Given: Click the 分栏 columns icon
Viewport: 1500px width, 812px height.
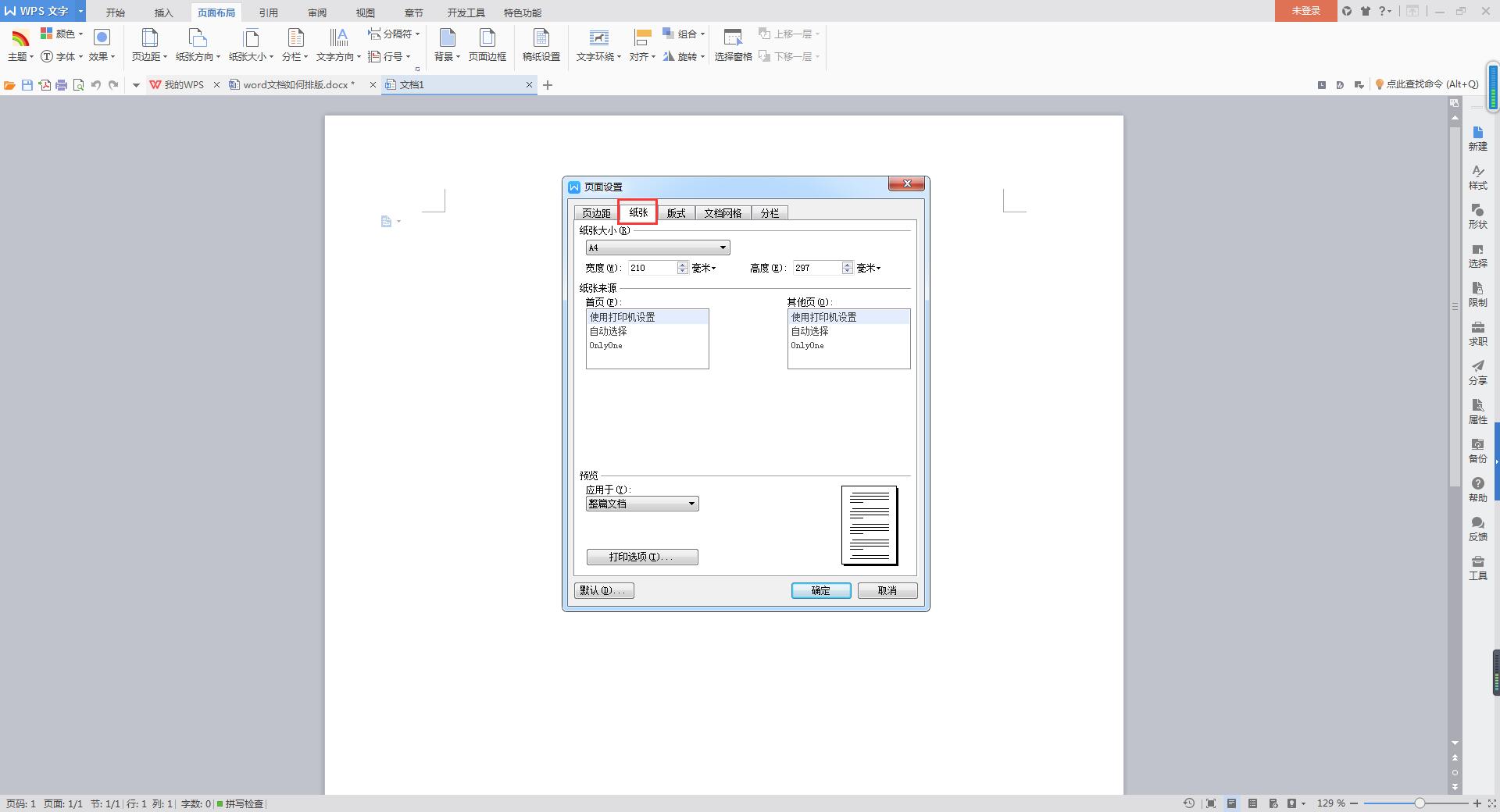Looking at the screenshot, I should pos(295,37).
